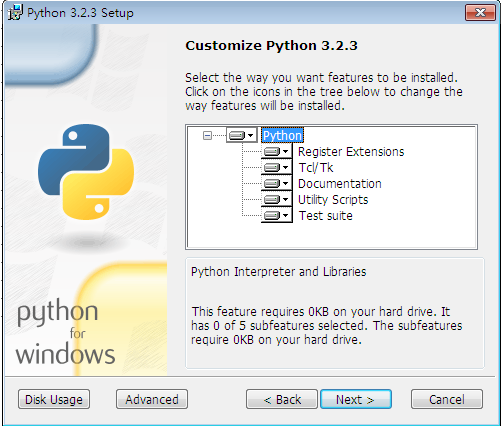
Task: Open the Advanced options button
Action: point(152,399)
